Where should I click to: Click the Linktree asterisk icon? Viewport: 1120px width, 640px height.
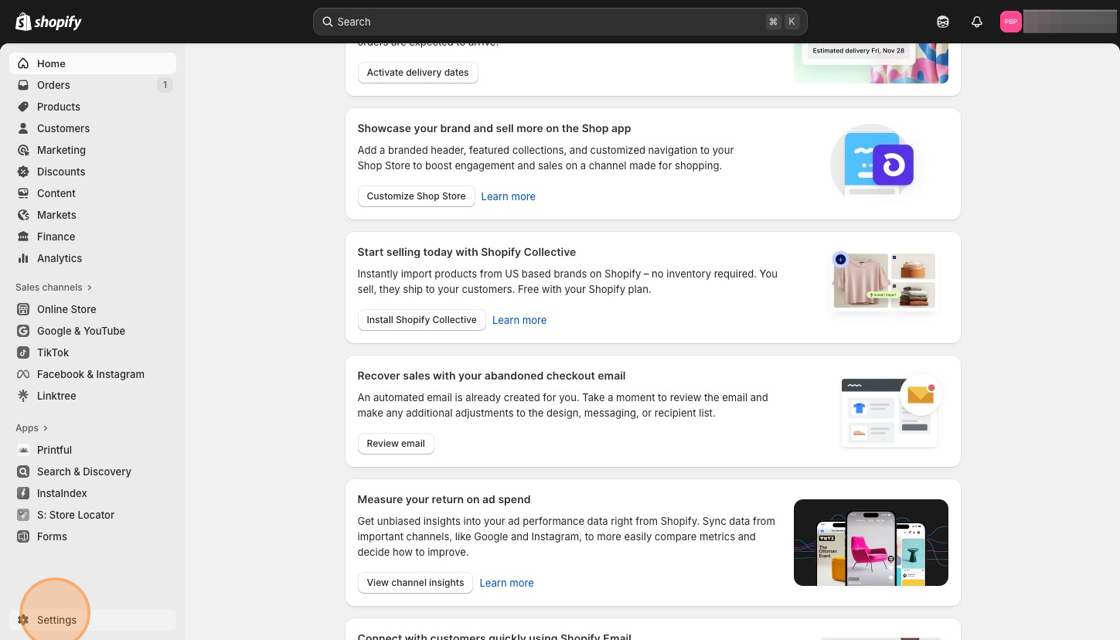[24, 396]
